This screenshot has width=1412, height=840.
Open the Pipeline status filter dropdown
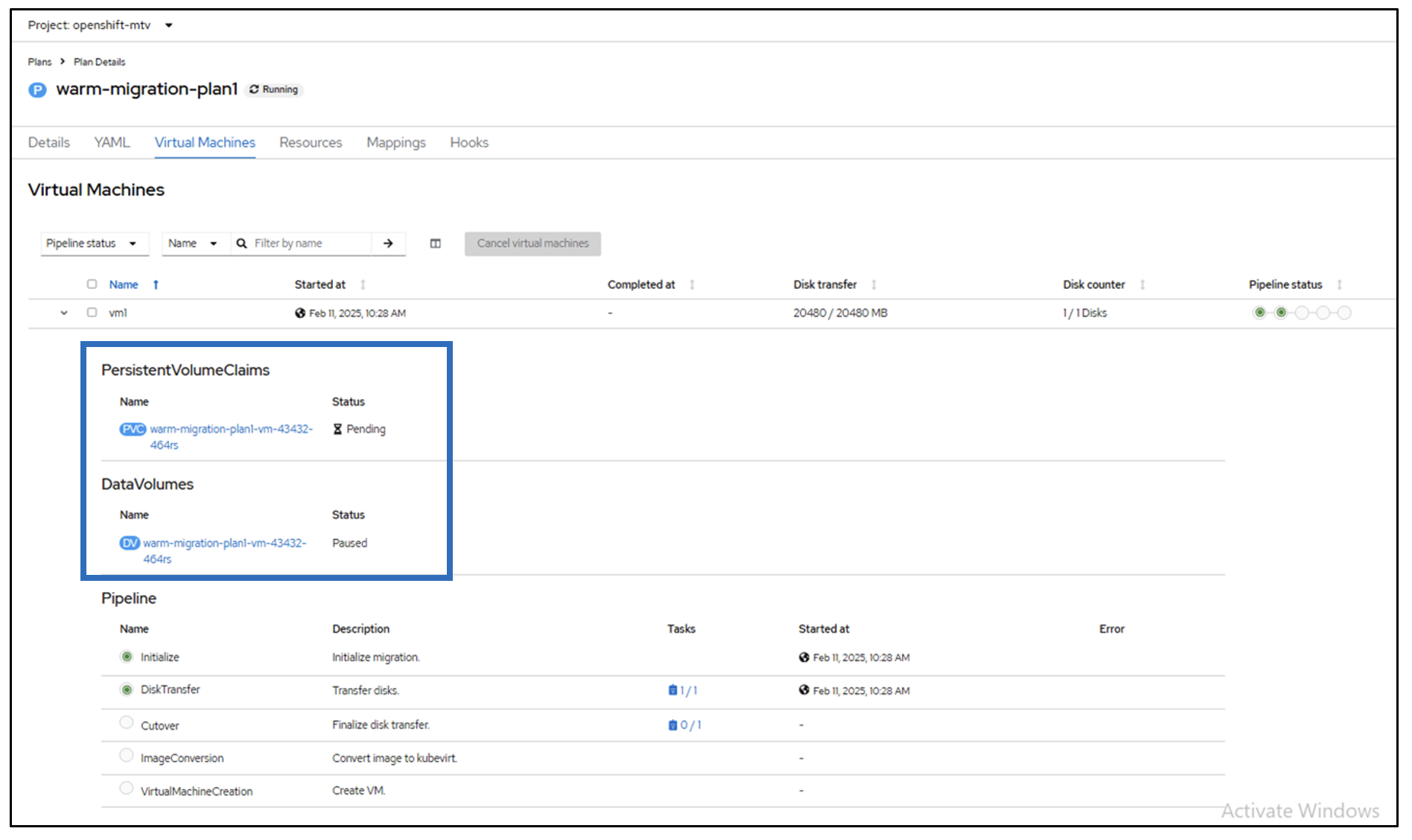click(92, 244)
